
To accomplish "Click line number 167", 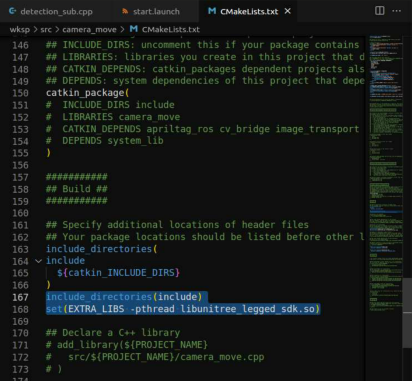I will click(x=20, y=297).
